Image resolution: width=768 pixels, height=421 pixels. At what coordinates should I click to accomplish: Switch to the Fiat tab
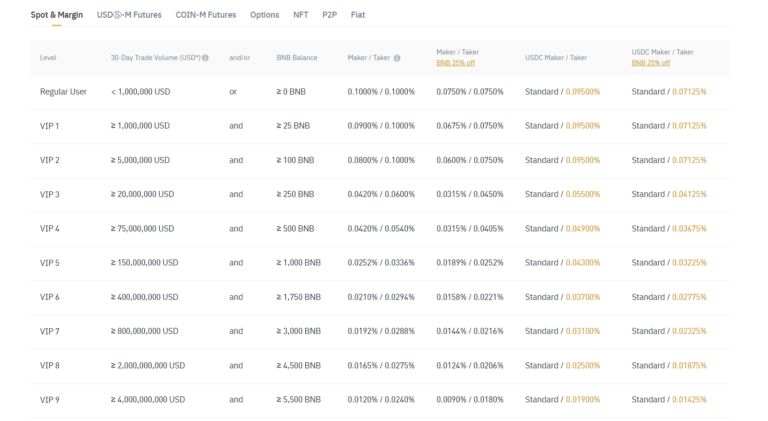(x=358, y=15)
